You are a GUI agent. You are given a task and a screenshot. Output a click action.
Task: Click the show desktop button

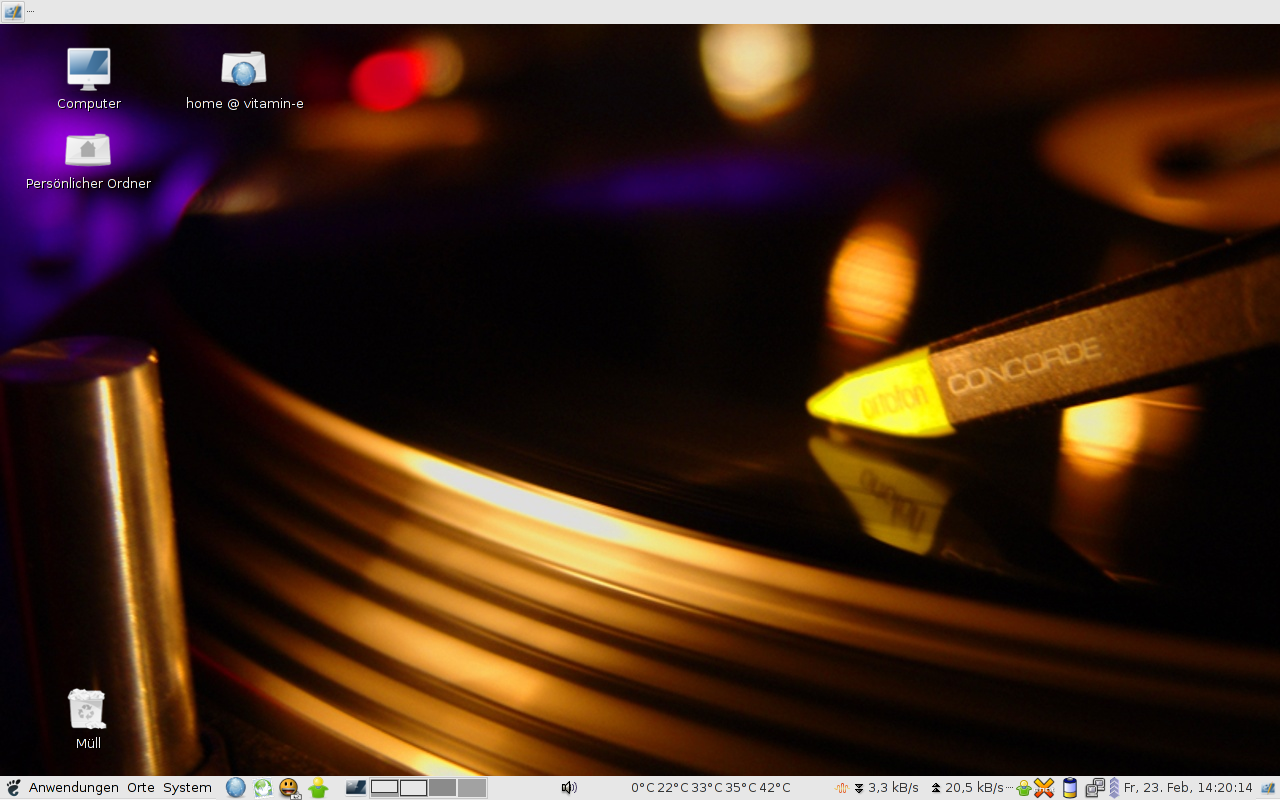coord(356,788)
